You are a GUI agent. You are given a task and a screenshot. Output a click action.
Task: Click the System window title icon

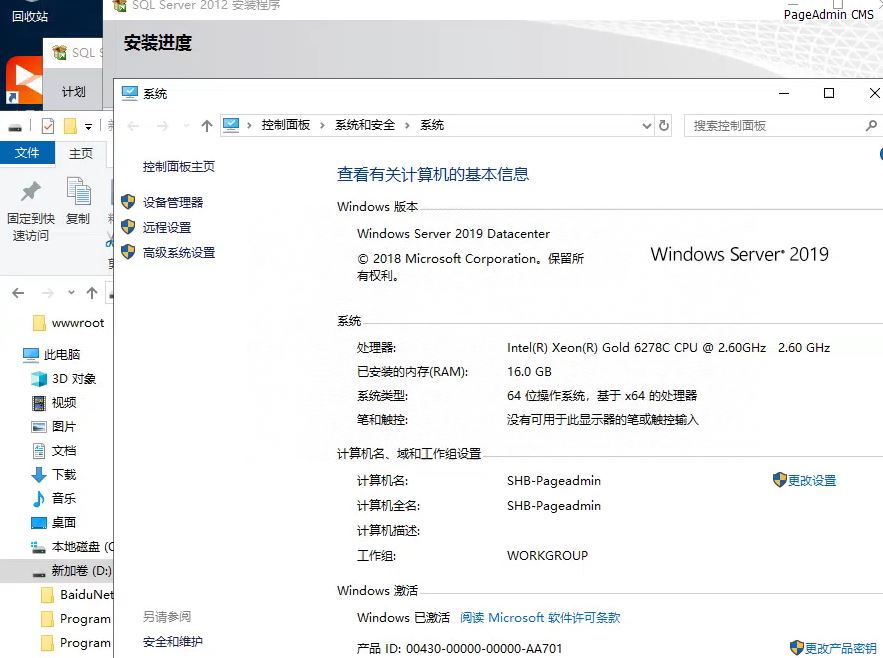[130, 93]
